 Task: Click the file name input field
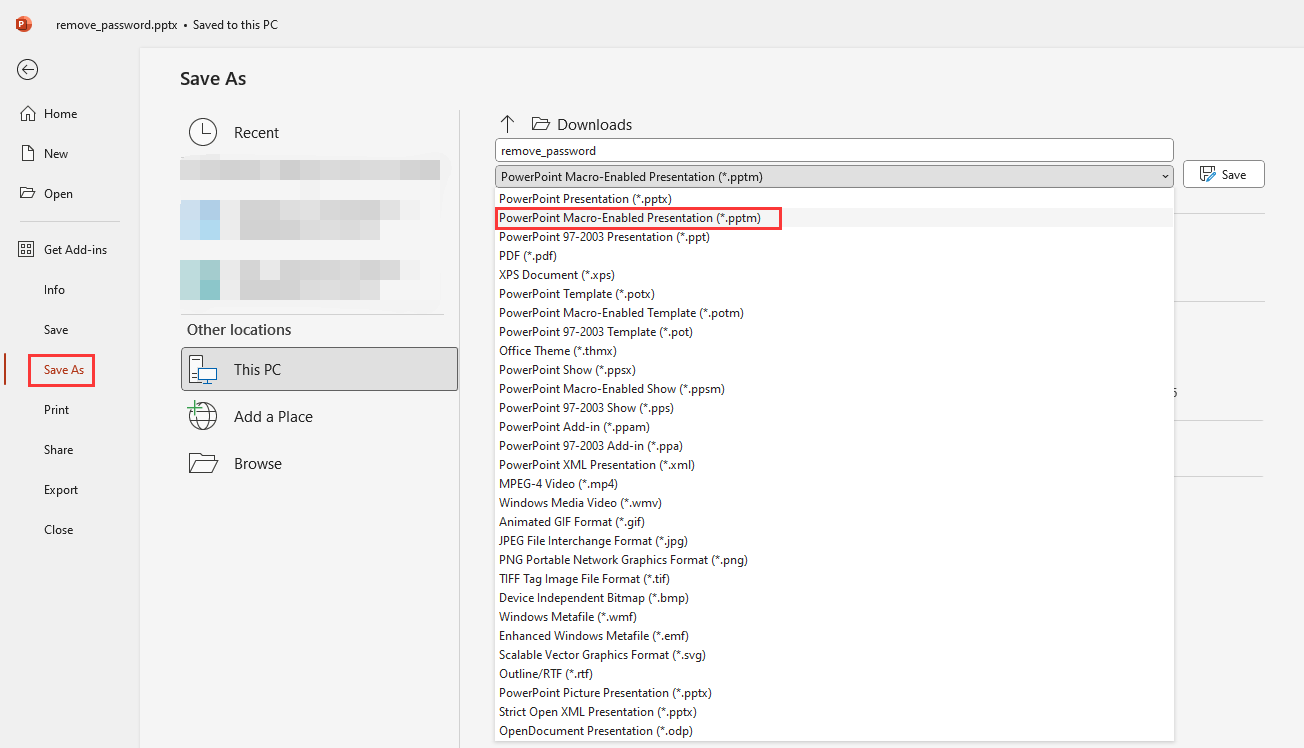834,150
